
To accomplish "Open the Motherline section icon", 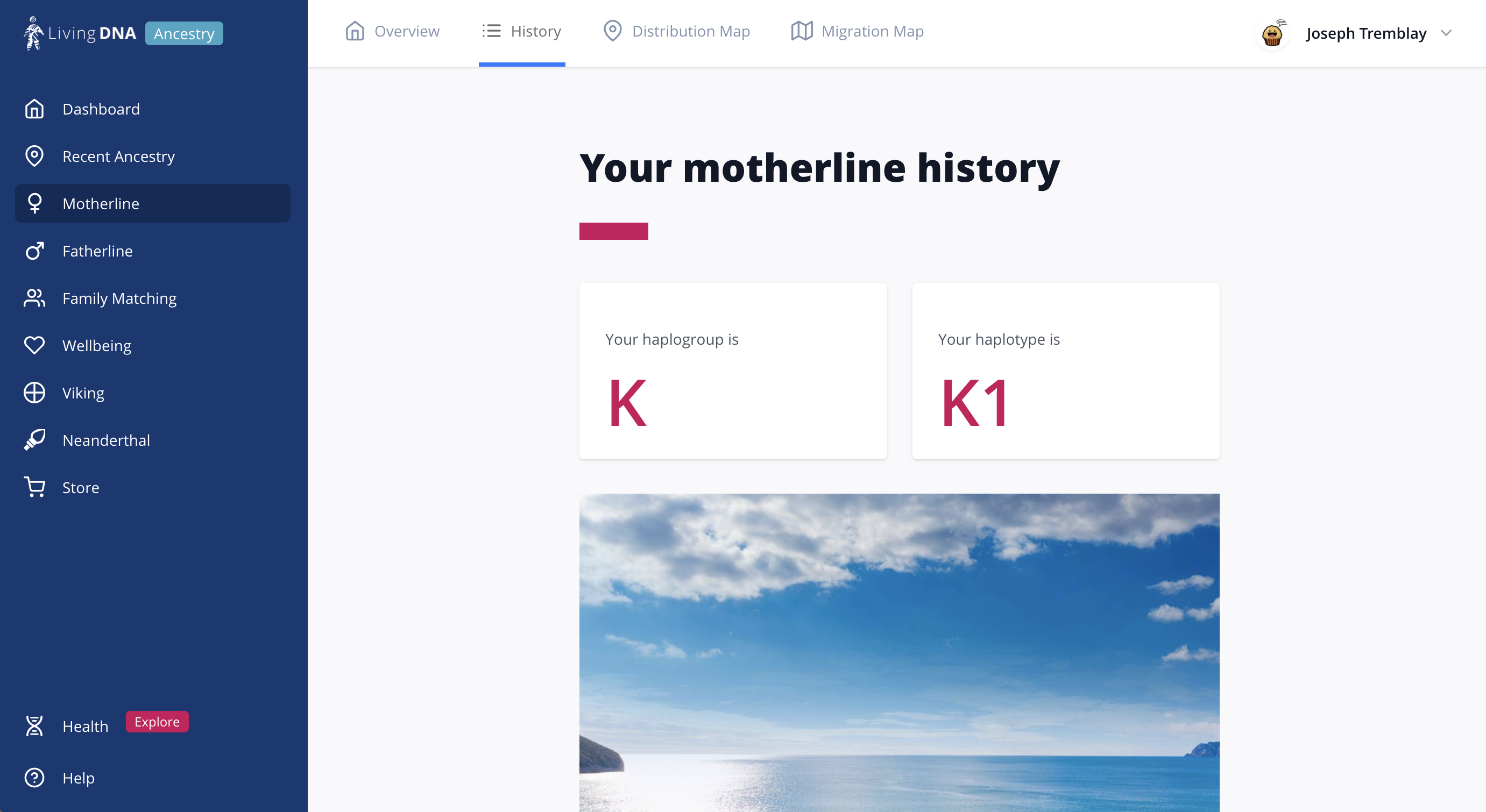I will pyautogui.click(x=34, y=203).
